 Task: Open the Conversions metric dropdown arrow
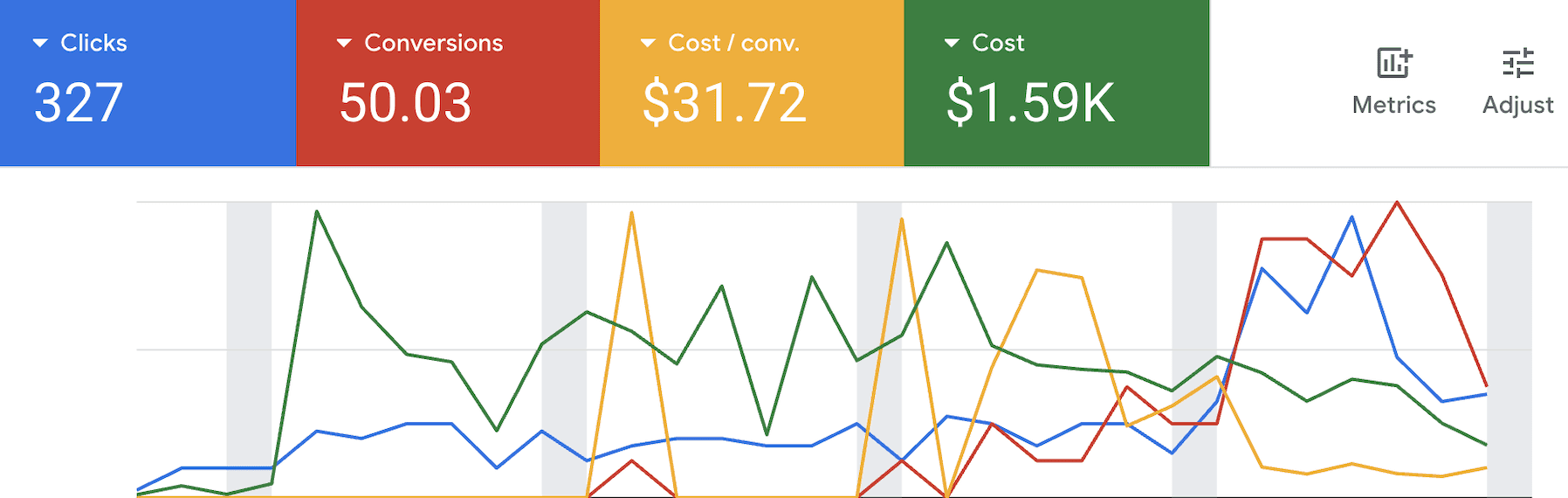(344, 43)
